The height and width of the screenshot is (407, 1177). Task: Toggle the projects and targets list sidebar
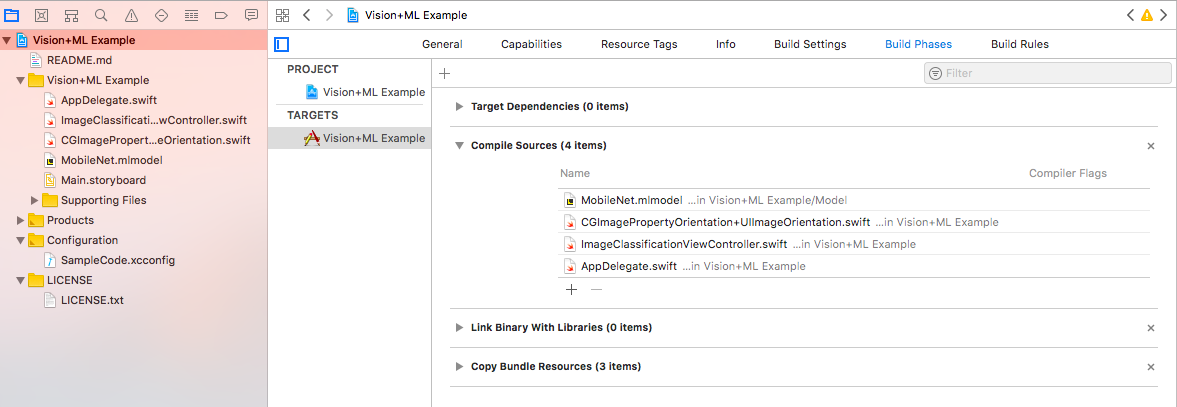282,44
